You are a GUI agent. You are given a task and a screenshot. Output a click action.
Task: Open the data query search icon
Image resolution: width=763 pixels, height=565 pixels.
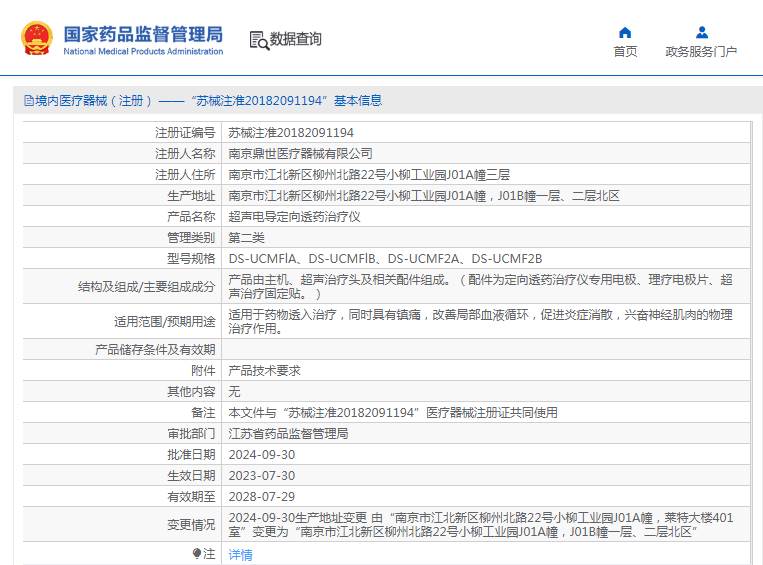point(259,40)
